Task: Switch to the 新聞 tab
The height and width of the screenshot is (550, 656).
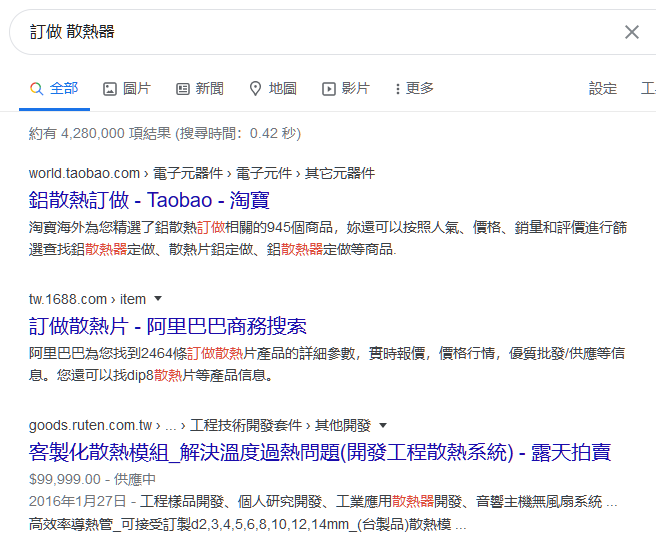Action: coord(200,89)
